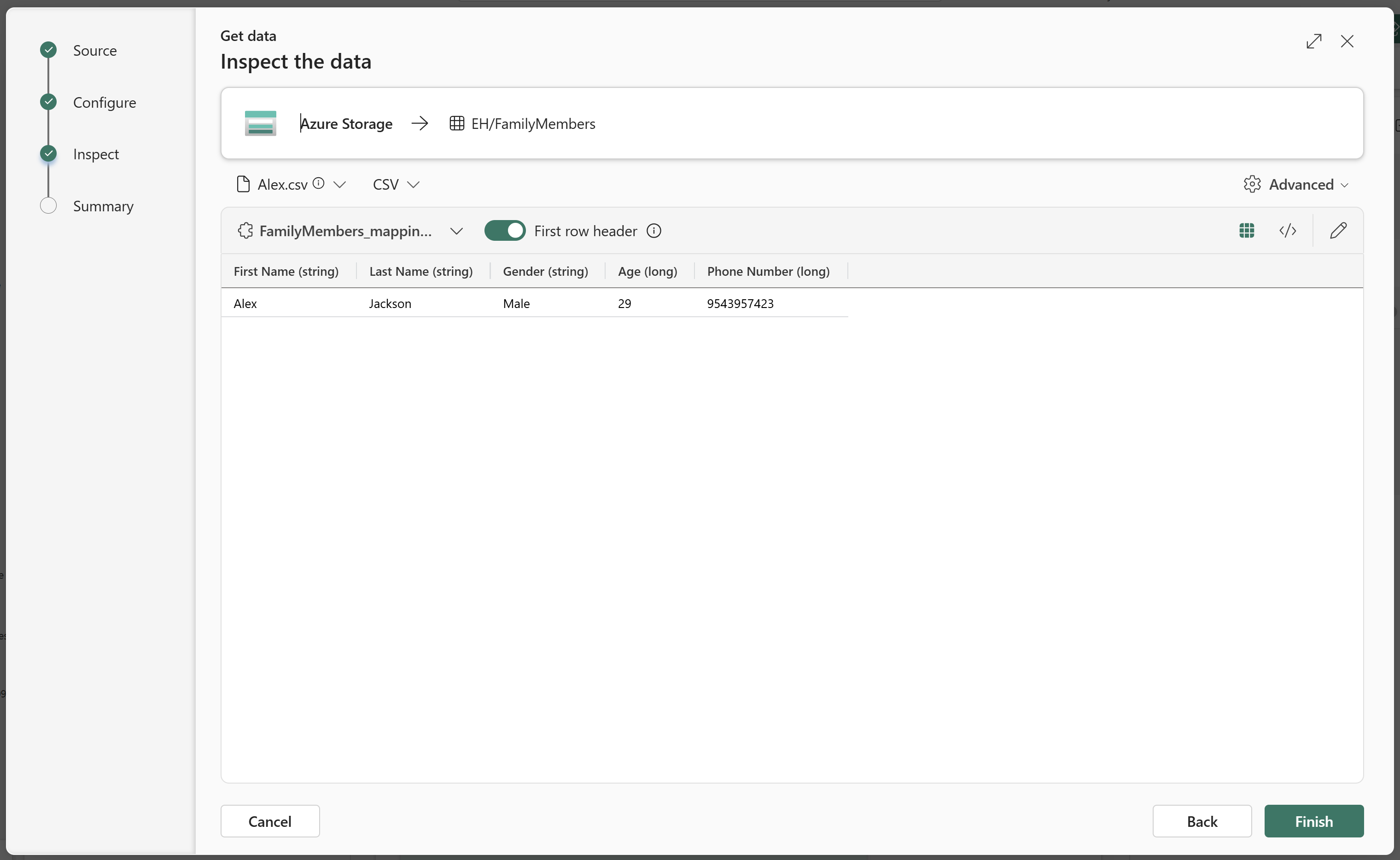Go to the Inspect step

[96, 154]
